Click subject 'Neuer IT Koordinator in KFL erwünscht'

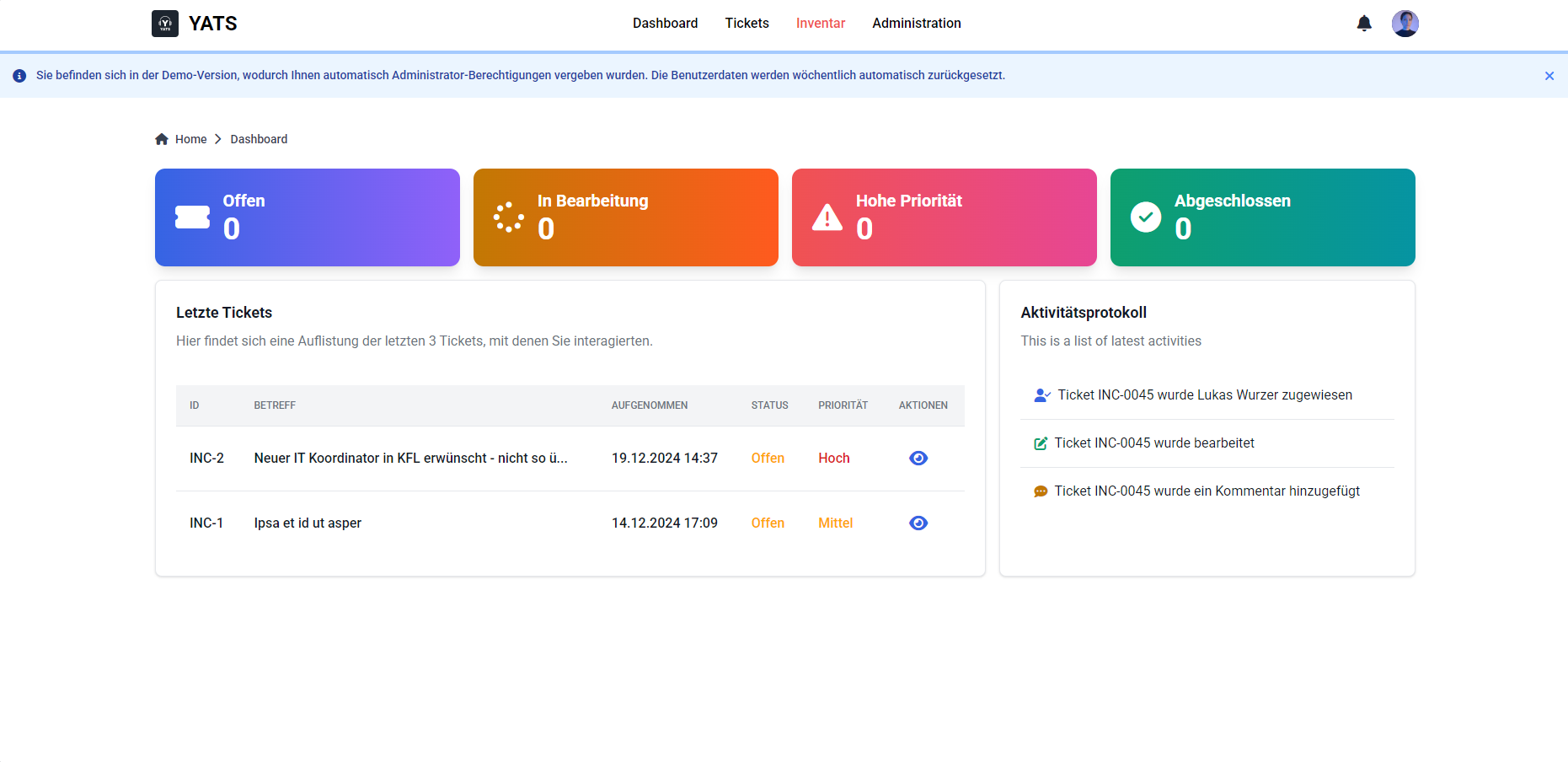(x=410, y=459)
